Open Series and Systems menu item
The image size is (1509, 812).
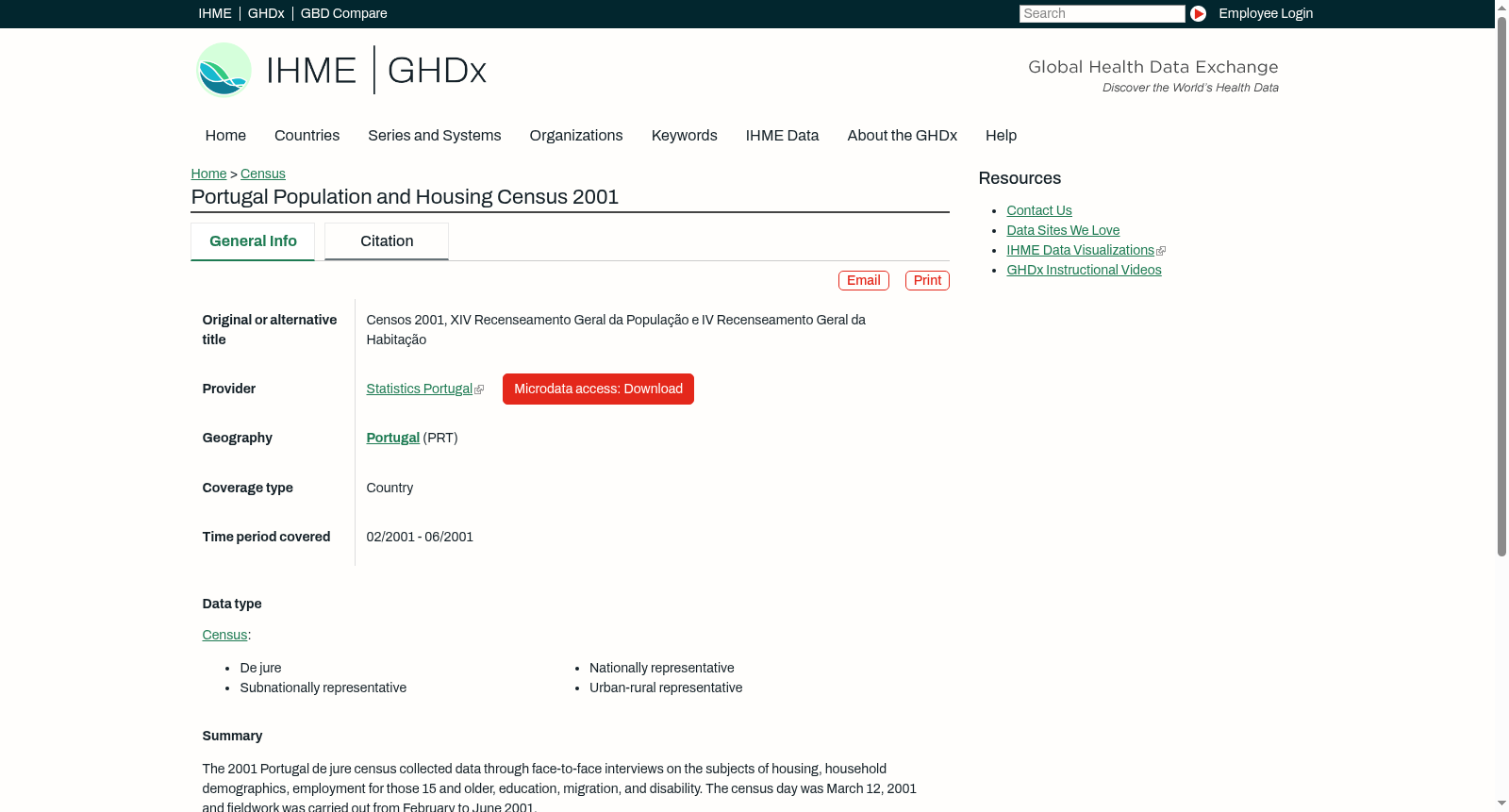coord(435,135)
